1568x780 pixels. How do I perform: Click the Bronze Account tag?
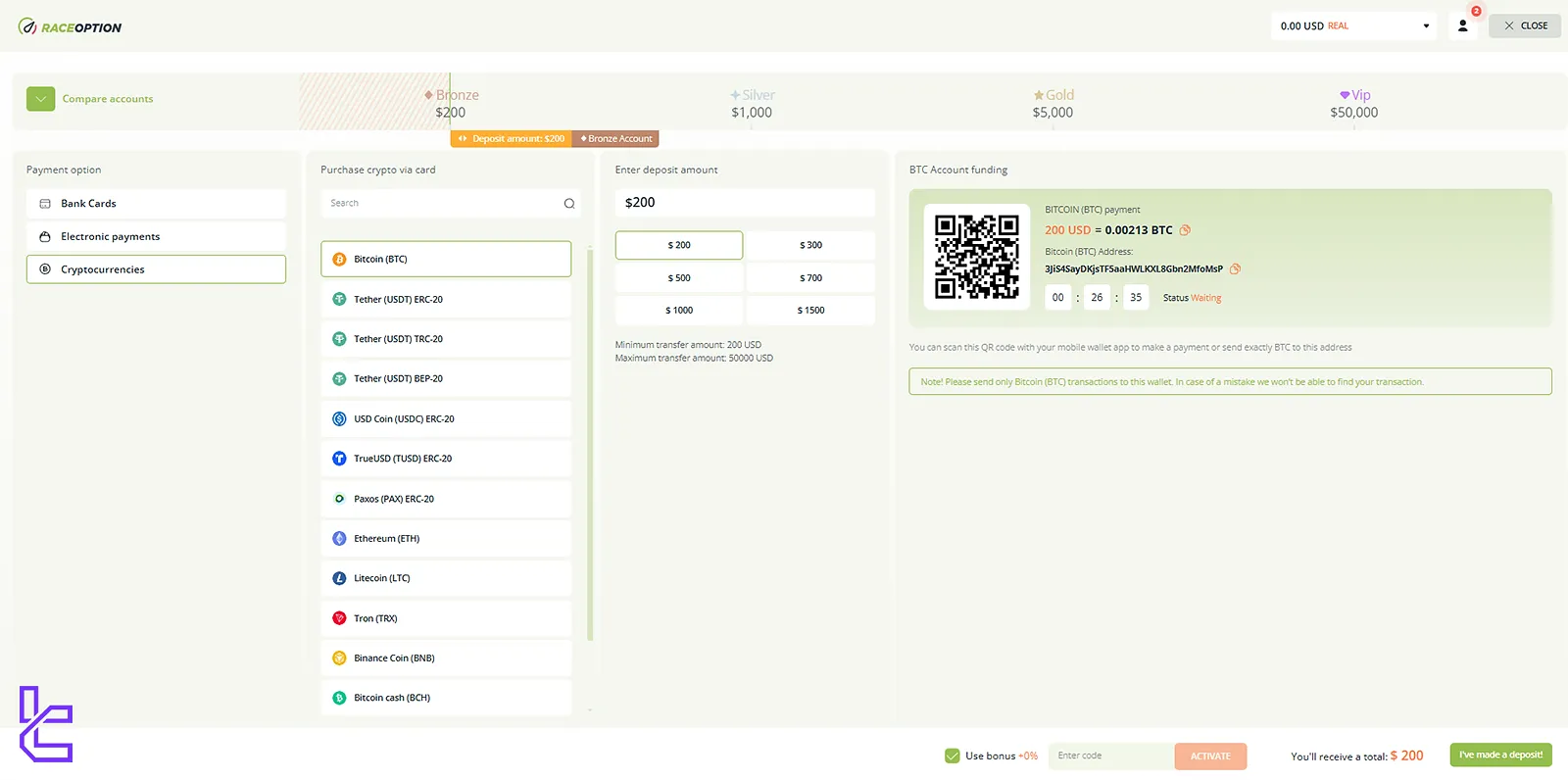[x=615, y=139]
